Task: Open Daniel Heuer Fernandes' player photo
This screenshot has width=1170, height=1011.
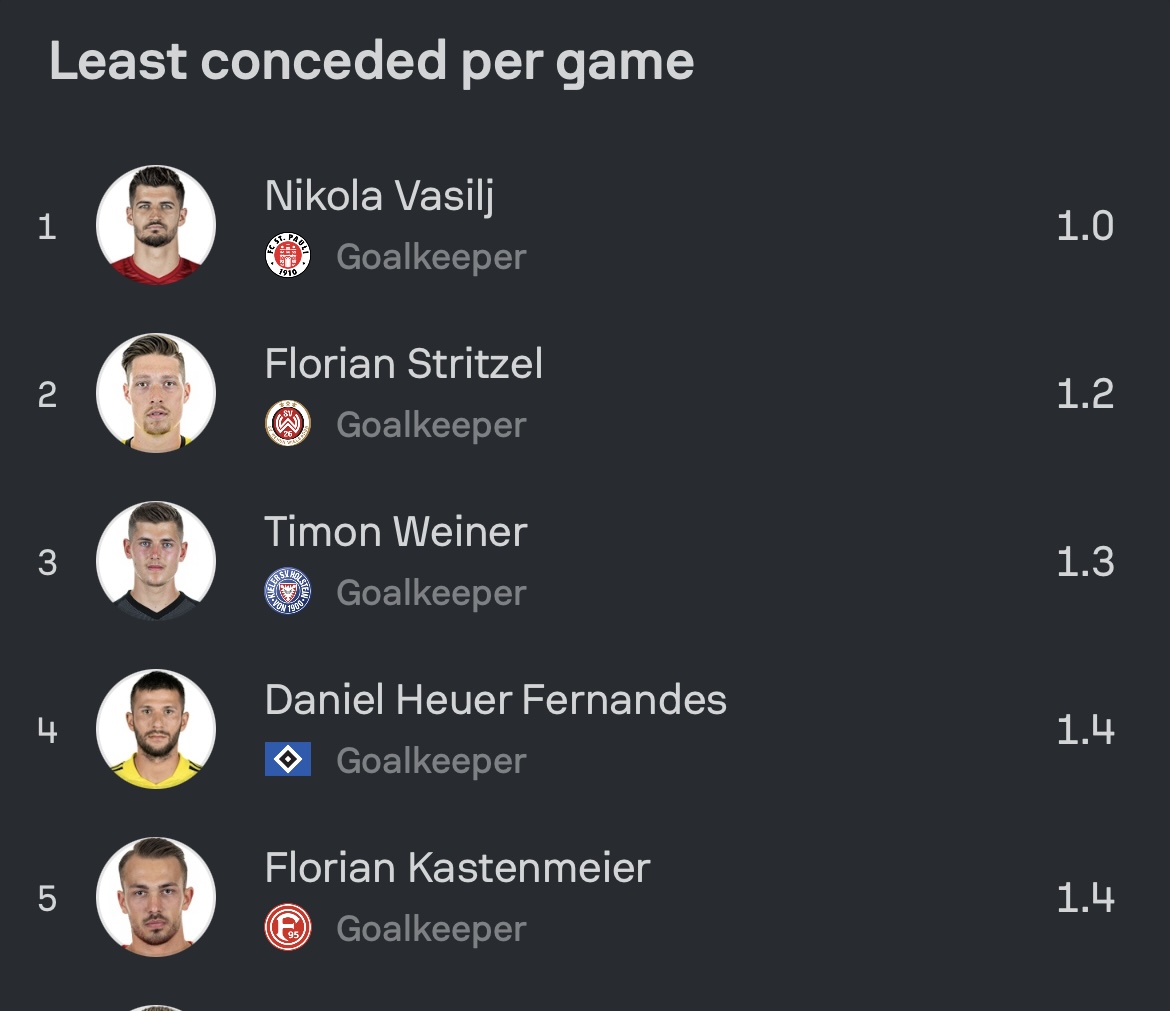Action: click(x=156, y=729)
